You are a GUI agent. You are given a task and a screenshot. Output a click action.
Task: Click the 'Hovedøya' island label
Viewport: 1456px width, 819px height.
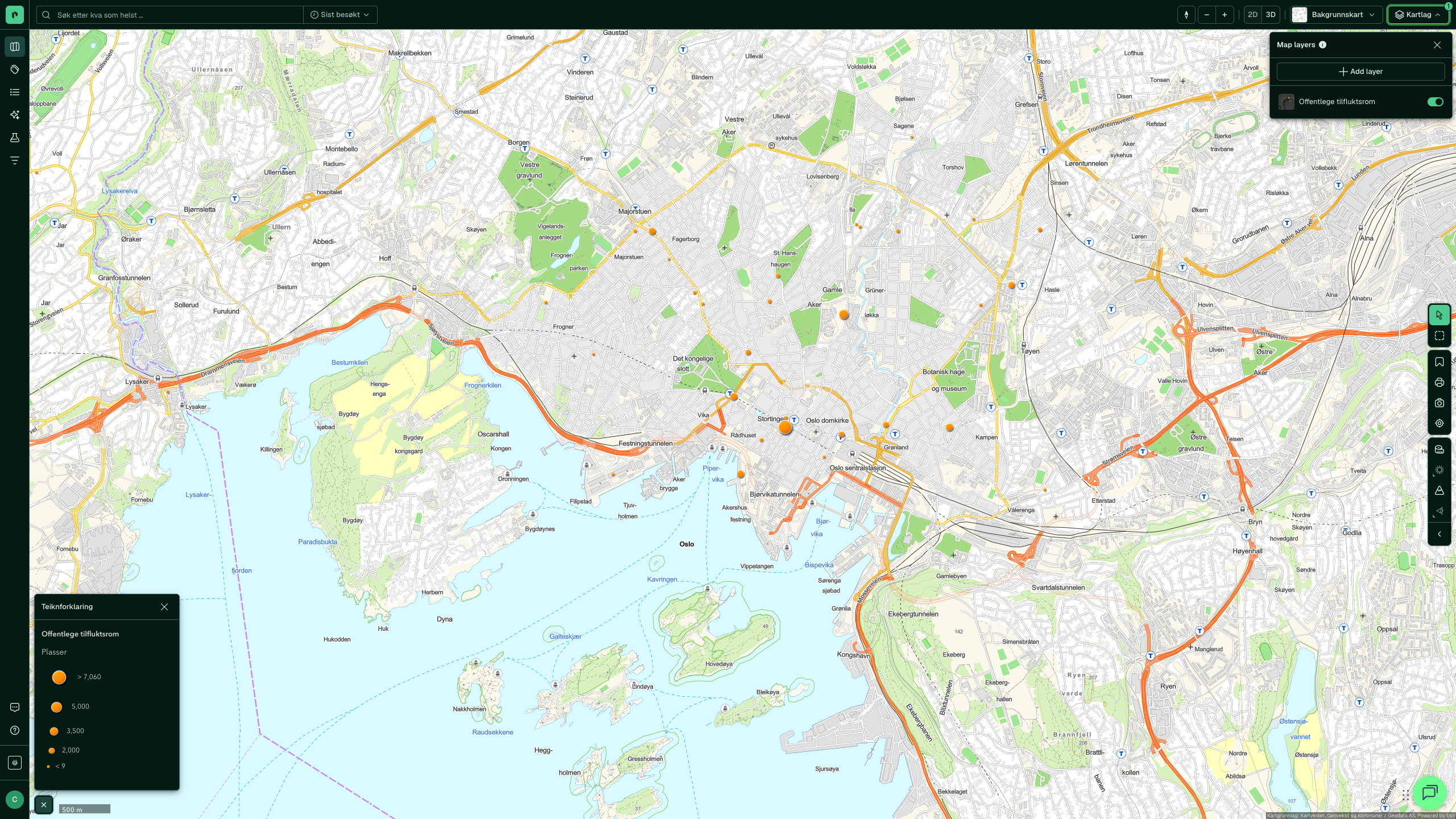[x=719, y=664]
